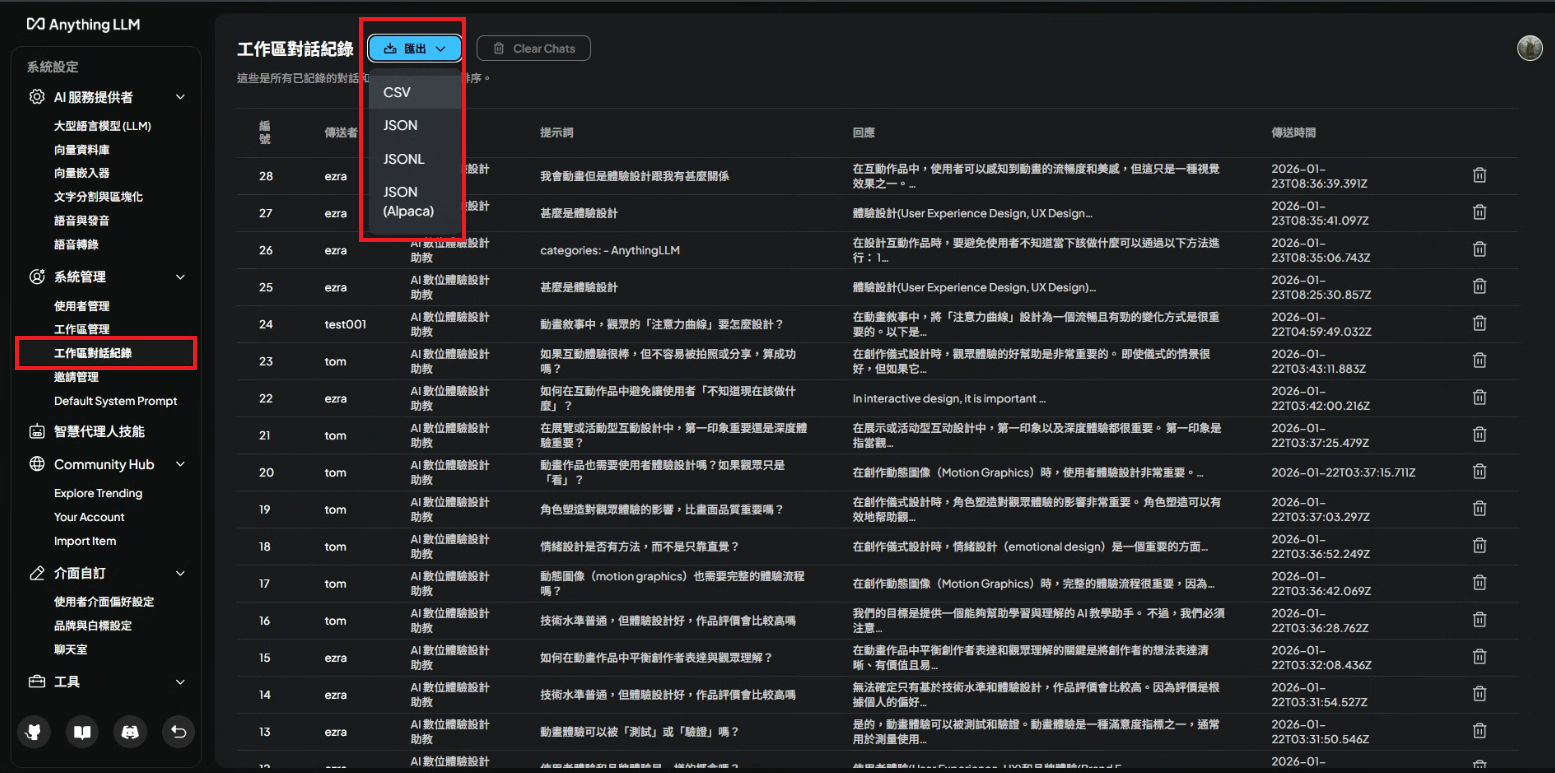Image resolution: width=1555 pixels, height=773 pixels.
Task: Click the back arrow icon in sidebar footer
Action: [x=178, y=732]
